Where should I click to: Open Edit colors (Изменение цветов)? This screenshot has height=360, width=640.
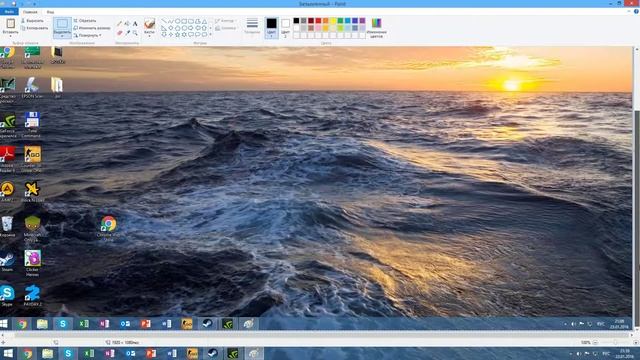tap(376, 28)
